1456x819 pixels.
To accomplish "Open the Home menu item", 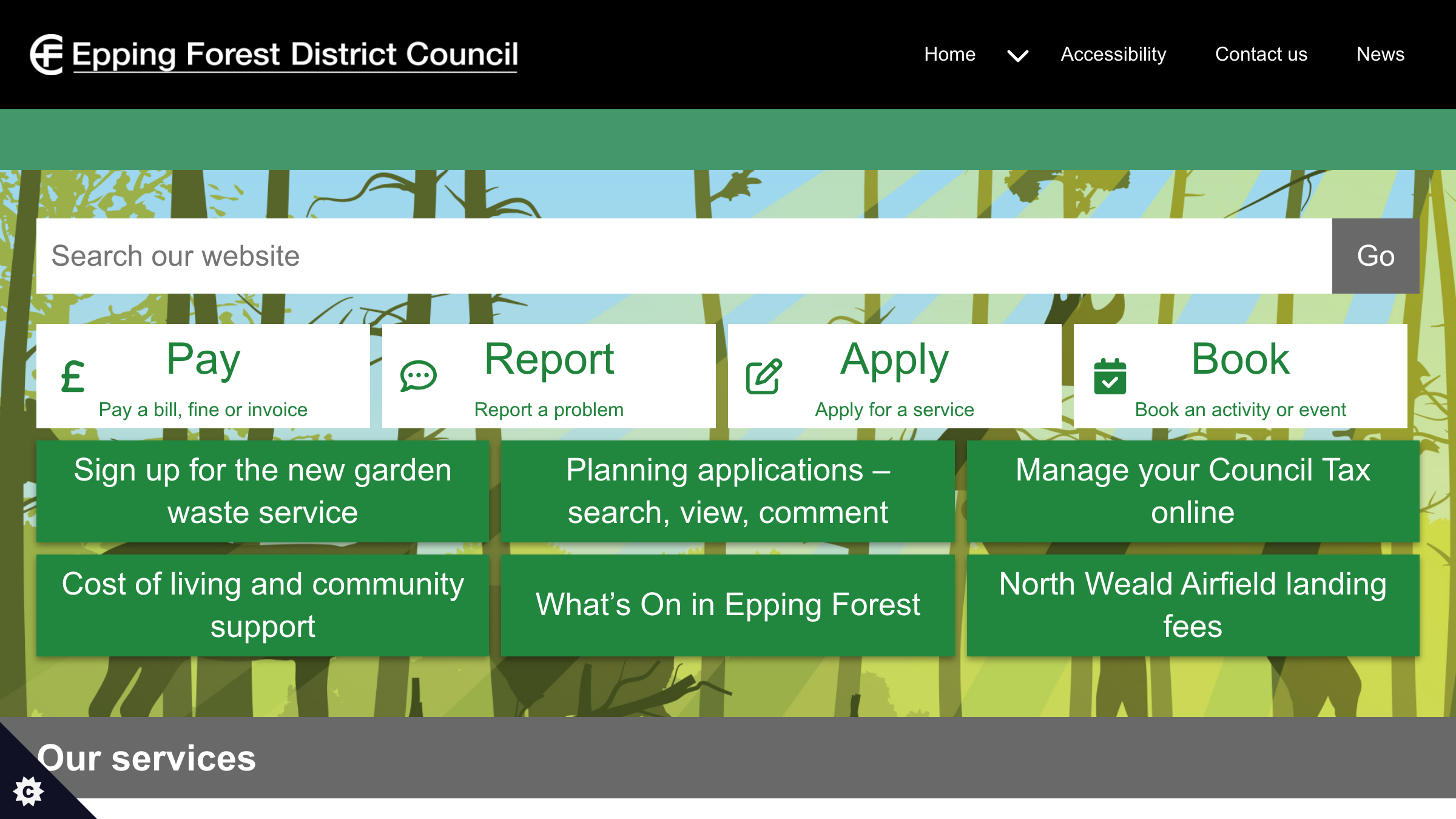I will 949,55.
